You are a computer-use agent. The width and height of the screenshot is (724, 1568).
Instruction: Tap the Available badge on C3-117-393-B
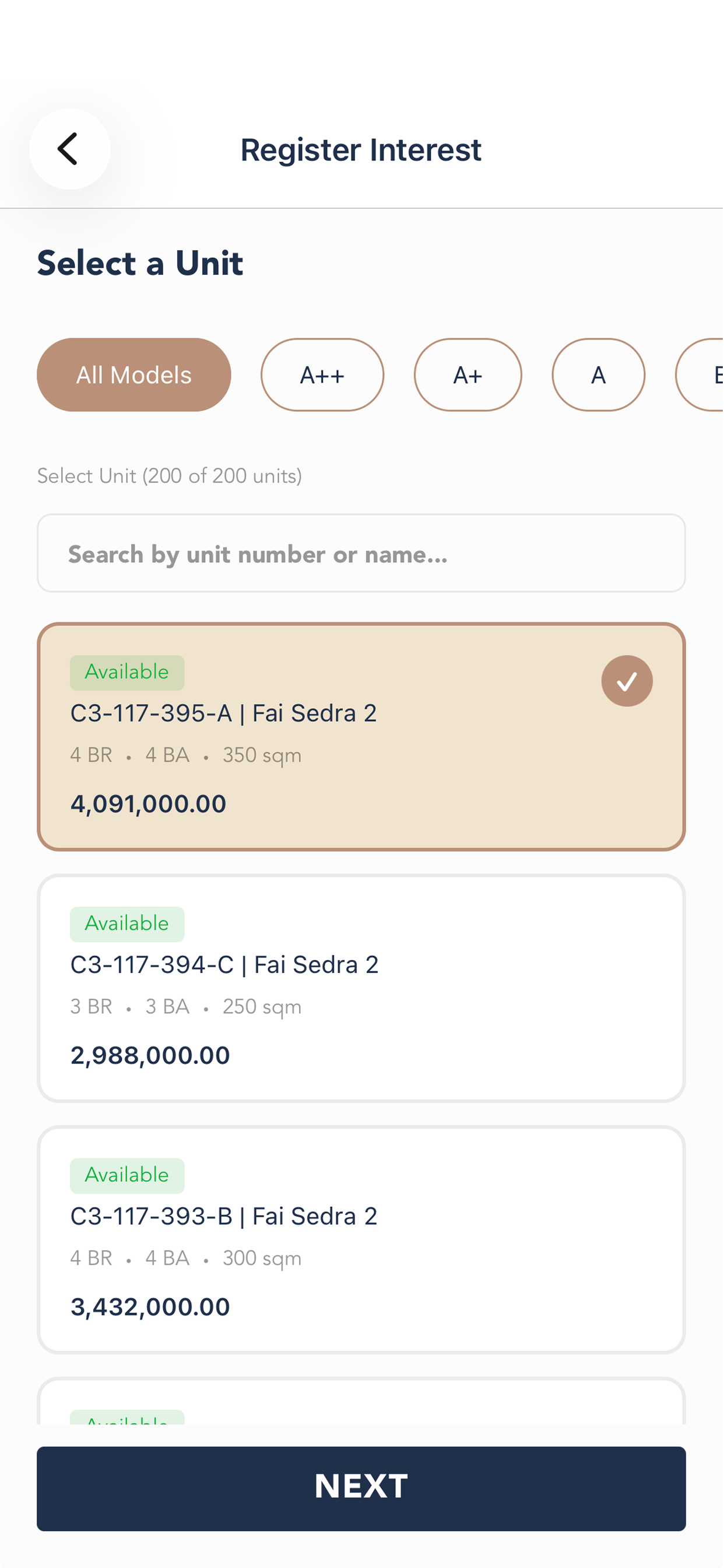coord(127,1176)
